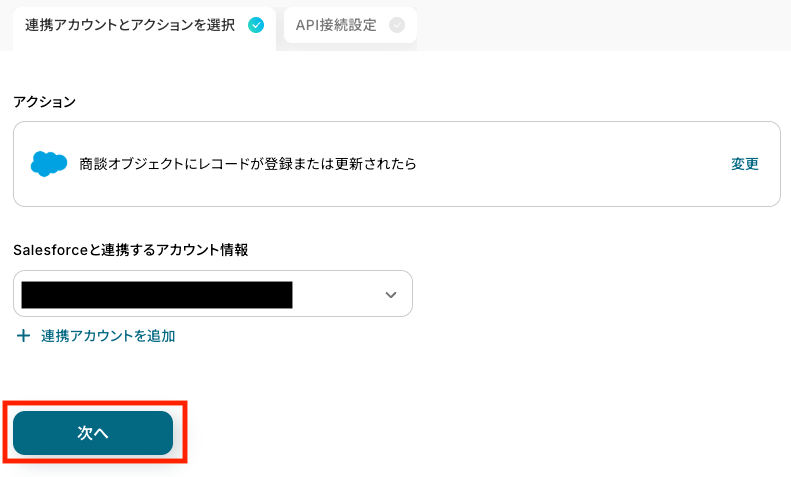791x477 pixels.
Task: Click gray checkmark icon beside API接続設定
Action: [x=397, y=26]
